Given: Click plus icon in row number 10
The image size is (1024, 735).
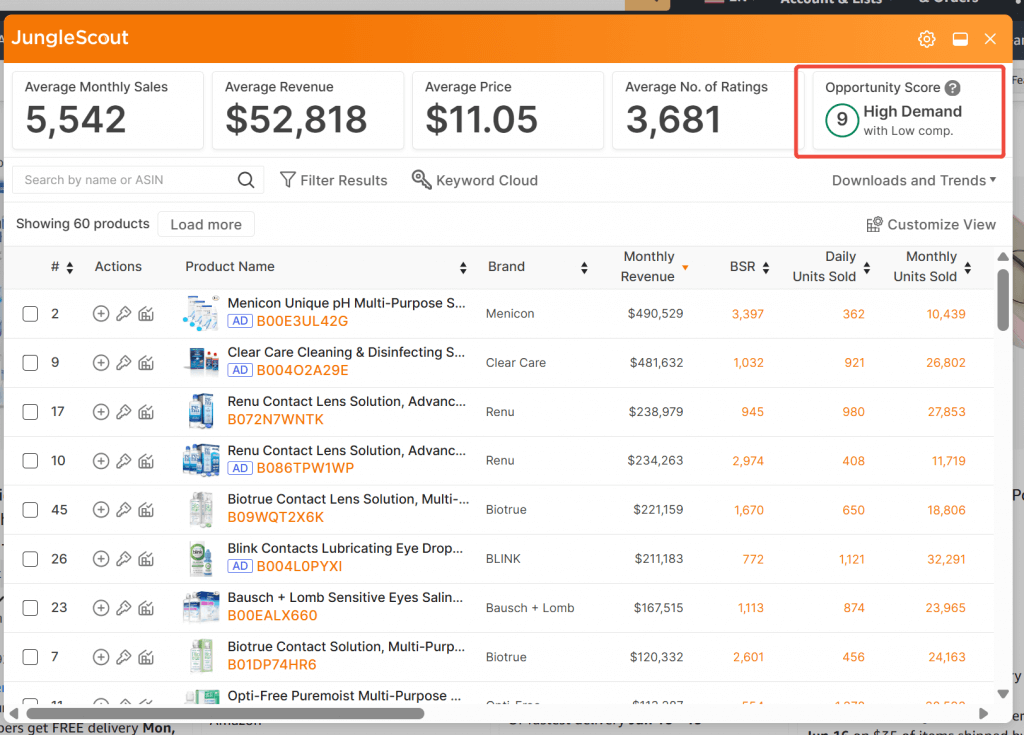Looking at the screenshot, I should point(101,461).
